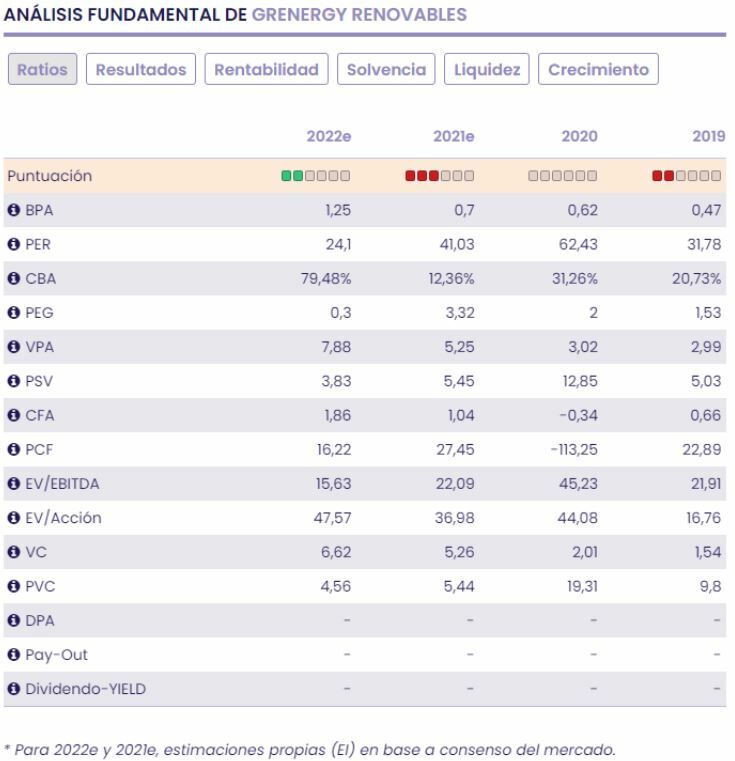Open the Pay-Out info icon

[x=15, y=655]
